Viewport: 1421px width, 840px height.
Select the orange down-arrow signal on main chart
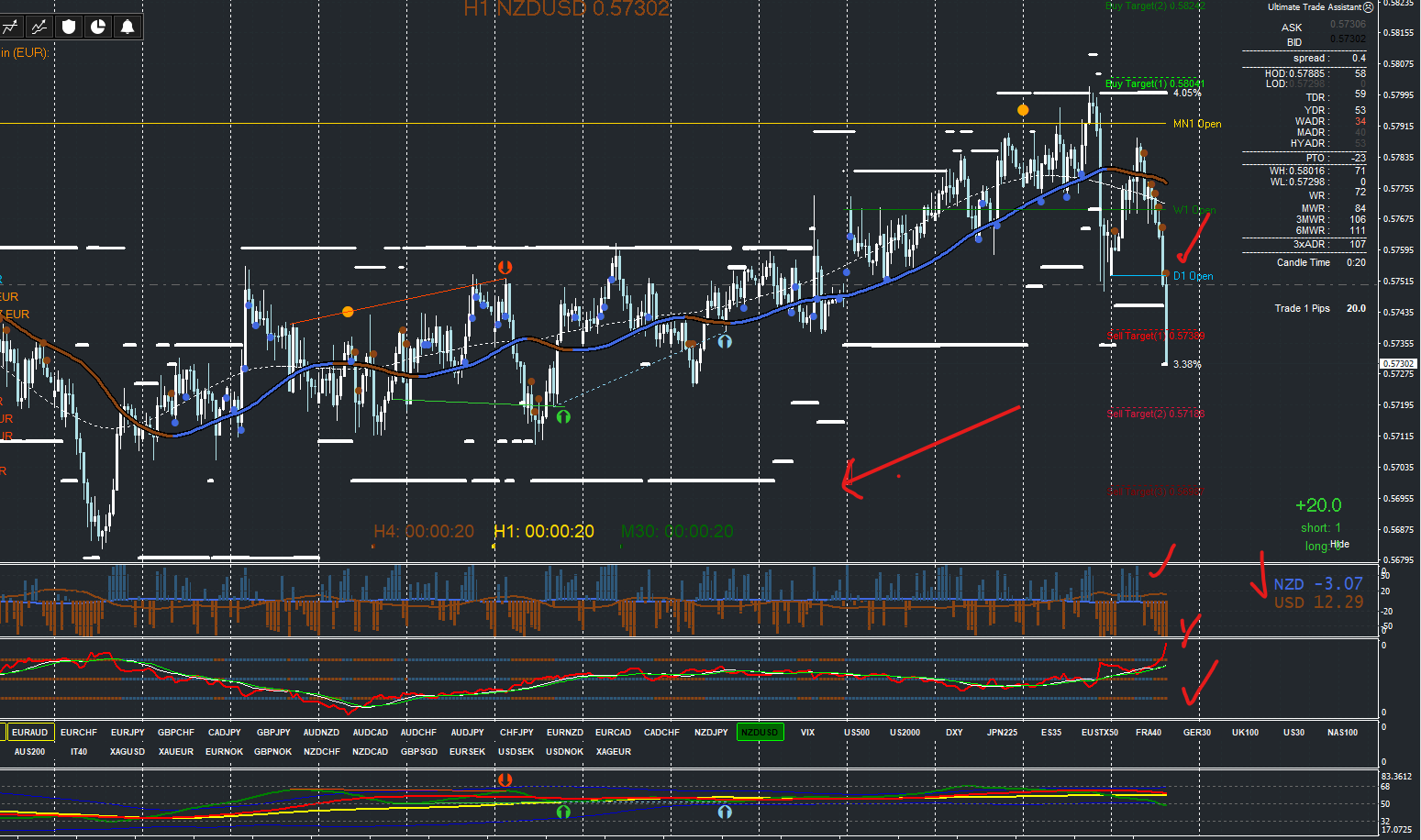505,268
